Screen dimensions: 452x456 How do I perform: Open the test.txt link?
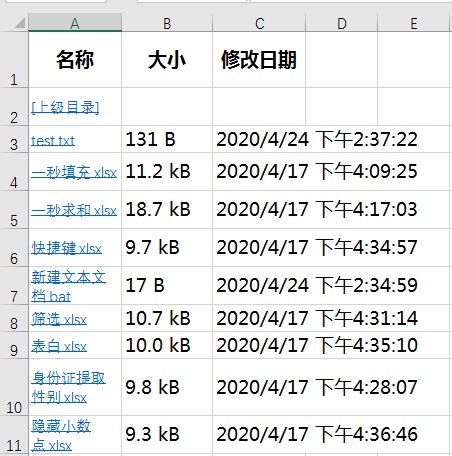(x=53, y=141)
